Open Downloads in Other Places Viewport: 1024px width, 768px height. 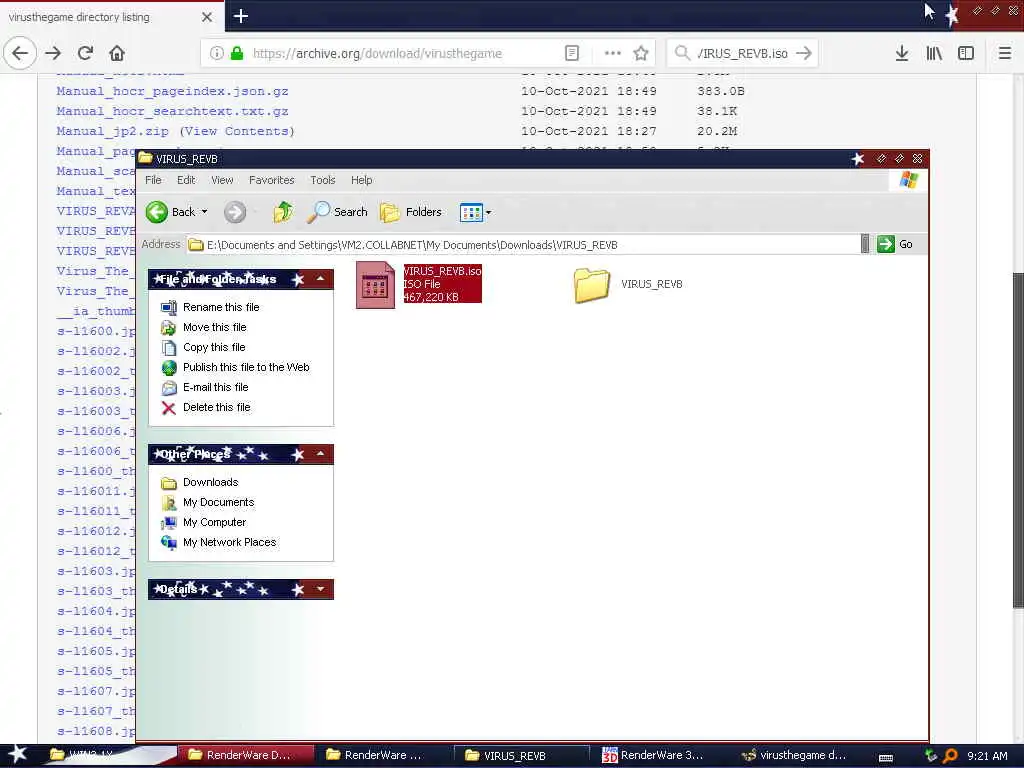[x=210, y=482]
